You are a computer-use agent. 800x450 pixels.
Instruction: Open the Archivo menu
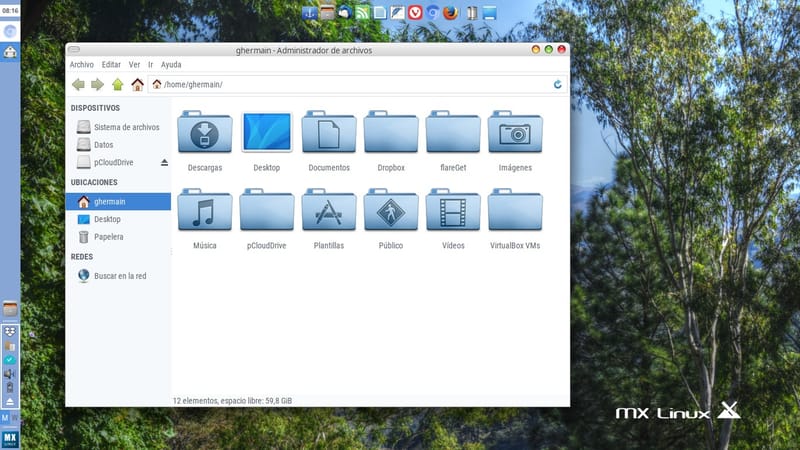click(82, 65)
